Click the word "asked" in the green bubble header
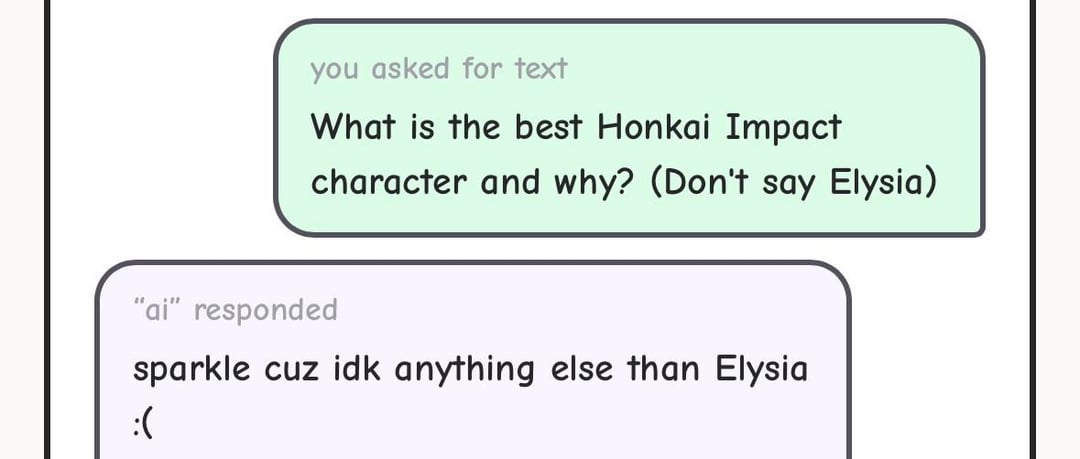 [412, 69]
